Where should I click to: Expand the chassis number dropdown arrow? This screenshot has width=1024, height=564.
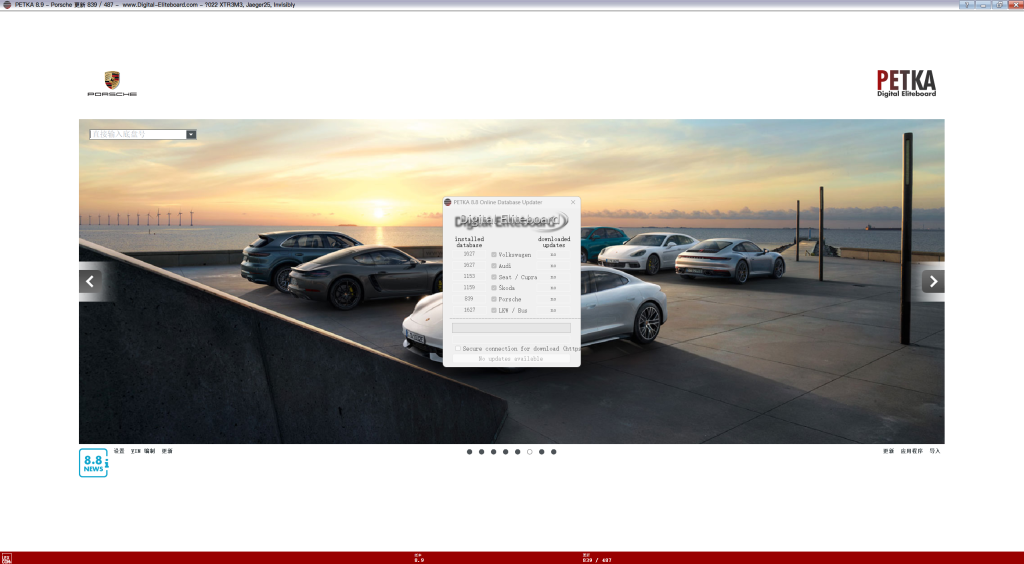[x=191, y=134]
